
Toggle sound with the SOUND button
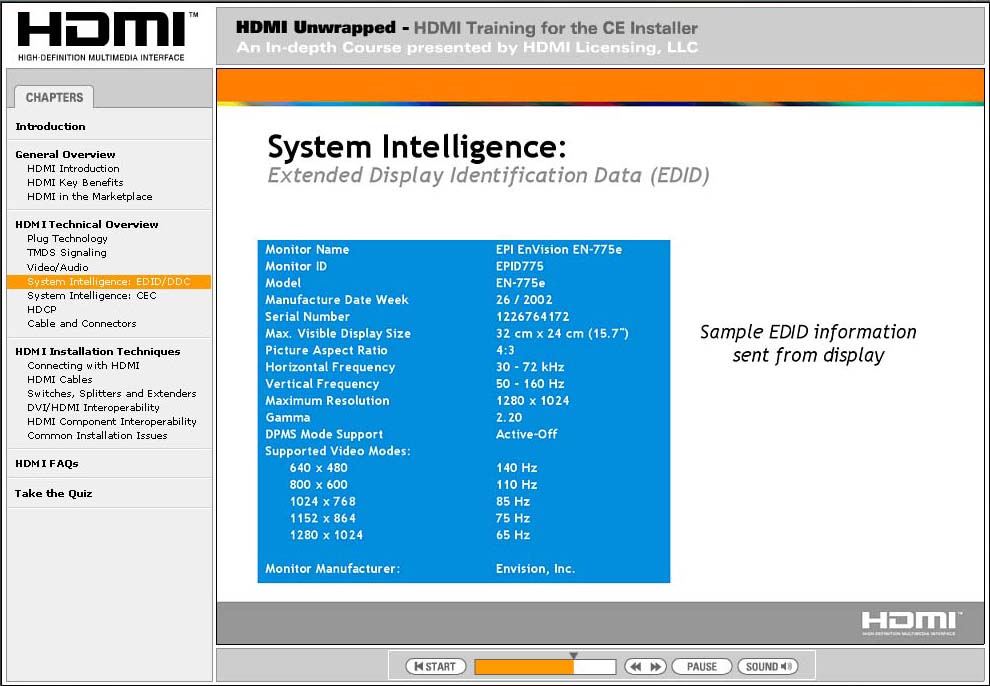coord(768,666)
